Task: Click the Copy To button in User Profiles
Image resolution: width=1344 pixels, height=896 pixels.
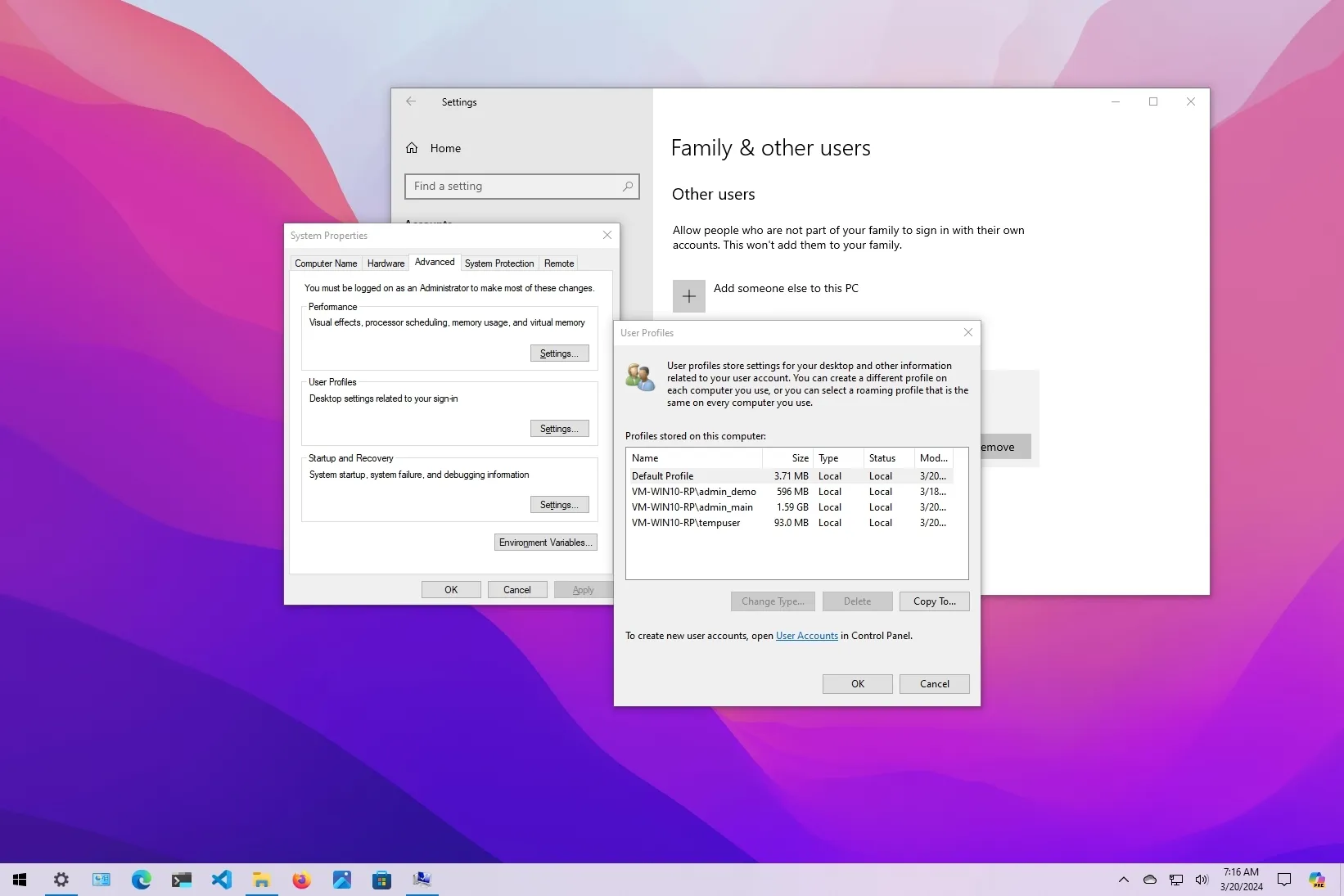Action: 933,601
